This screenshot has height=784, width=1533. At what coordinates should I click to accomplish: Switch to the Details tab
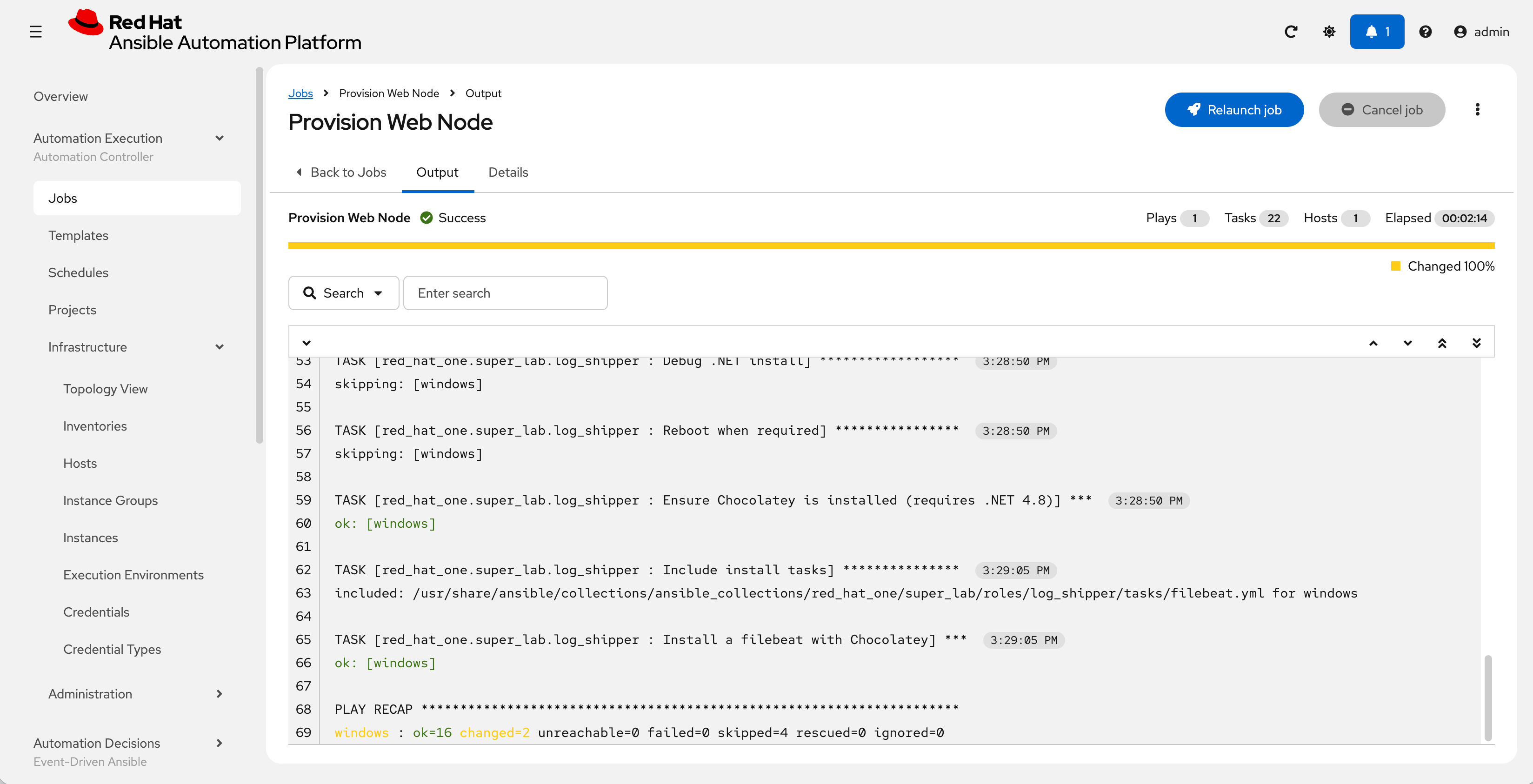pyautogui.click(x=507, y=173)
